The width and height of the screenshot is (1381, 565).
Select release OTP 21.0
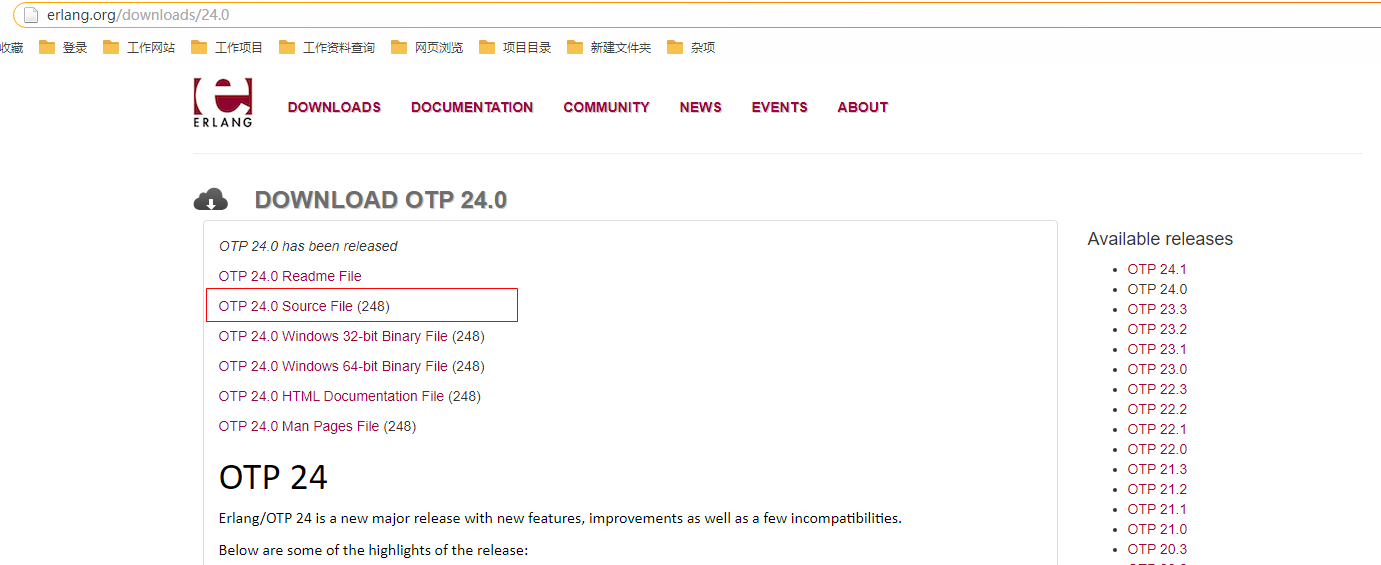point(1157,529)
